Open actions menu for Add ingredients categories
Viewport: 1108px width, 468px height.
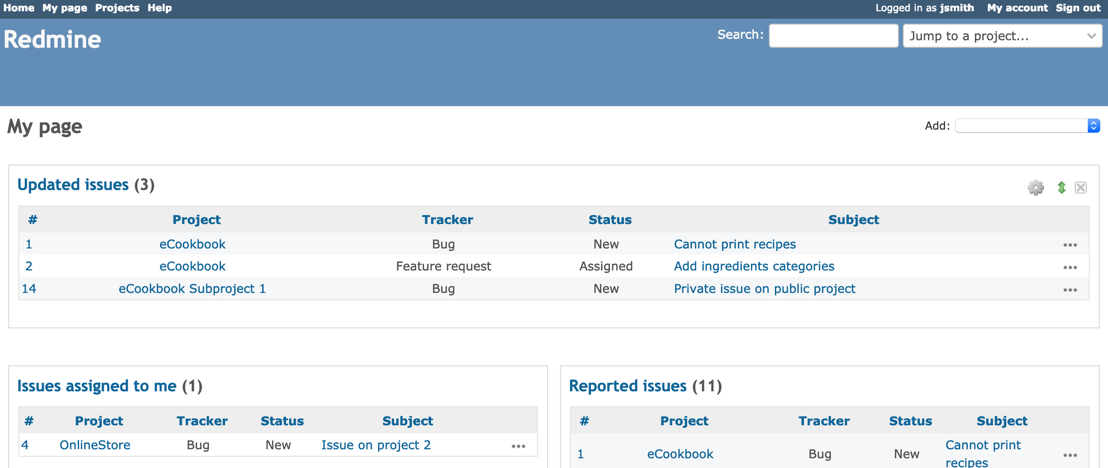click(x=1070, y=267)
